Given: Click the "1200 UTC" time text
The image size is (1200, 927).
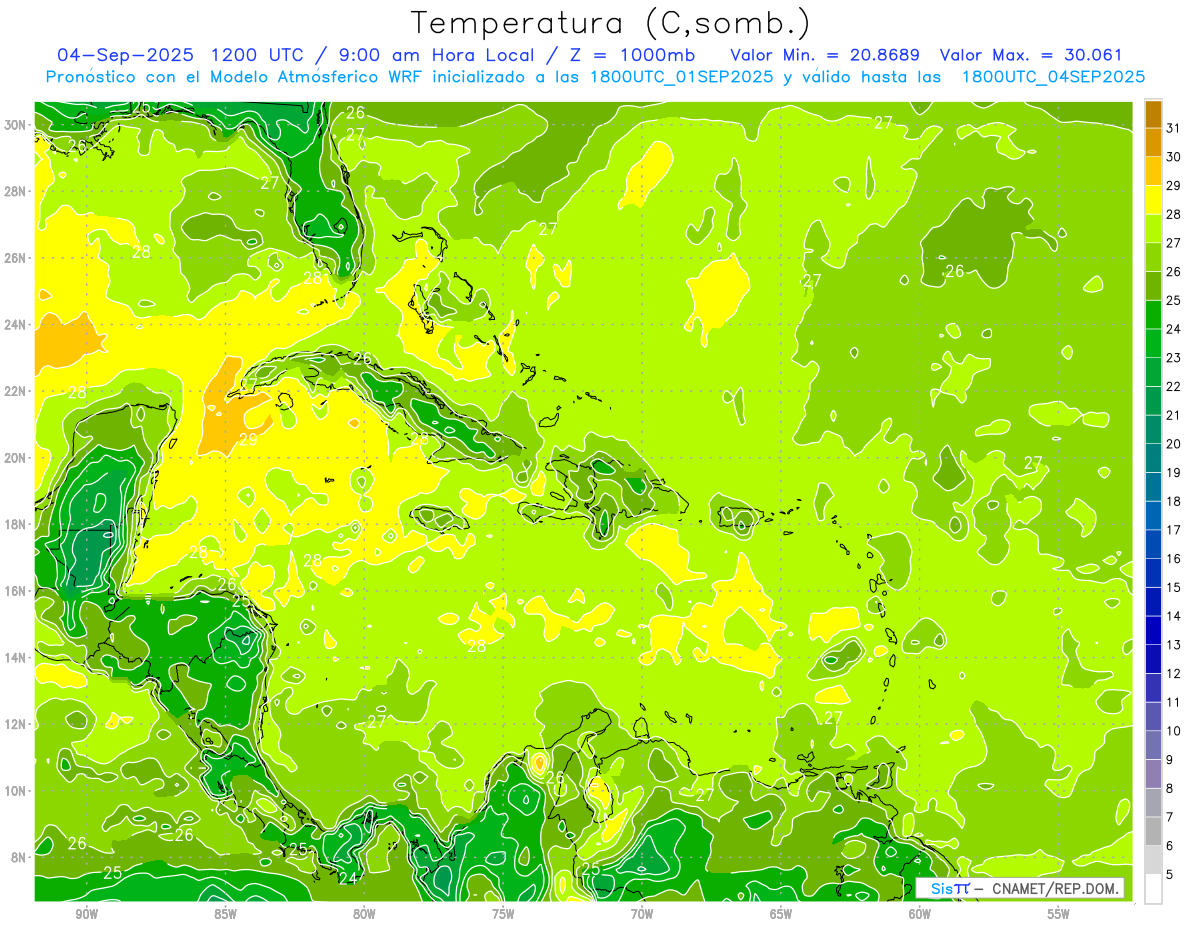Looking at the screenshot, I should (x=259, y=55).
